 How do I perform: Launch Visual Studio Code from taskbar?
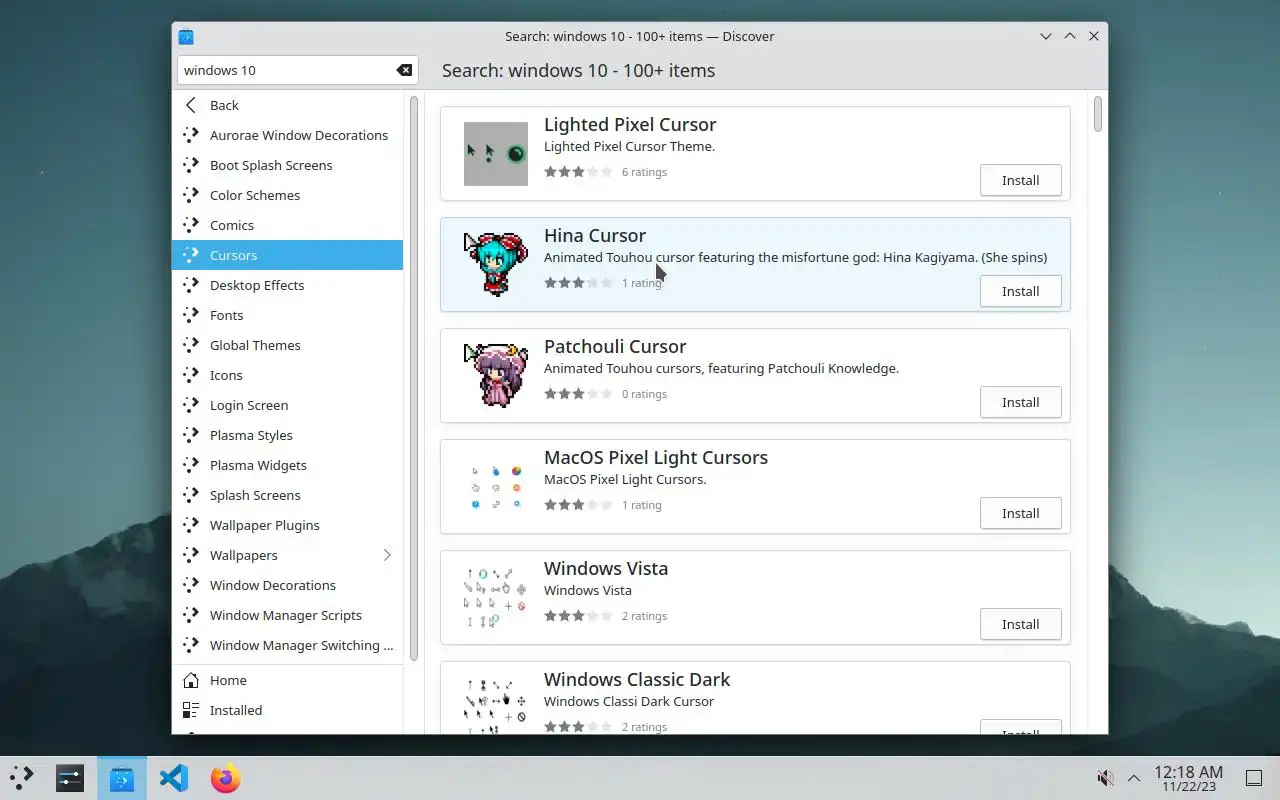(x=174, y=777)
